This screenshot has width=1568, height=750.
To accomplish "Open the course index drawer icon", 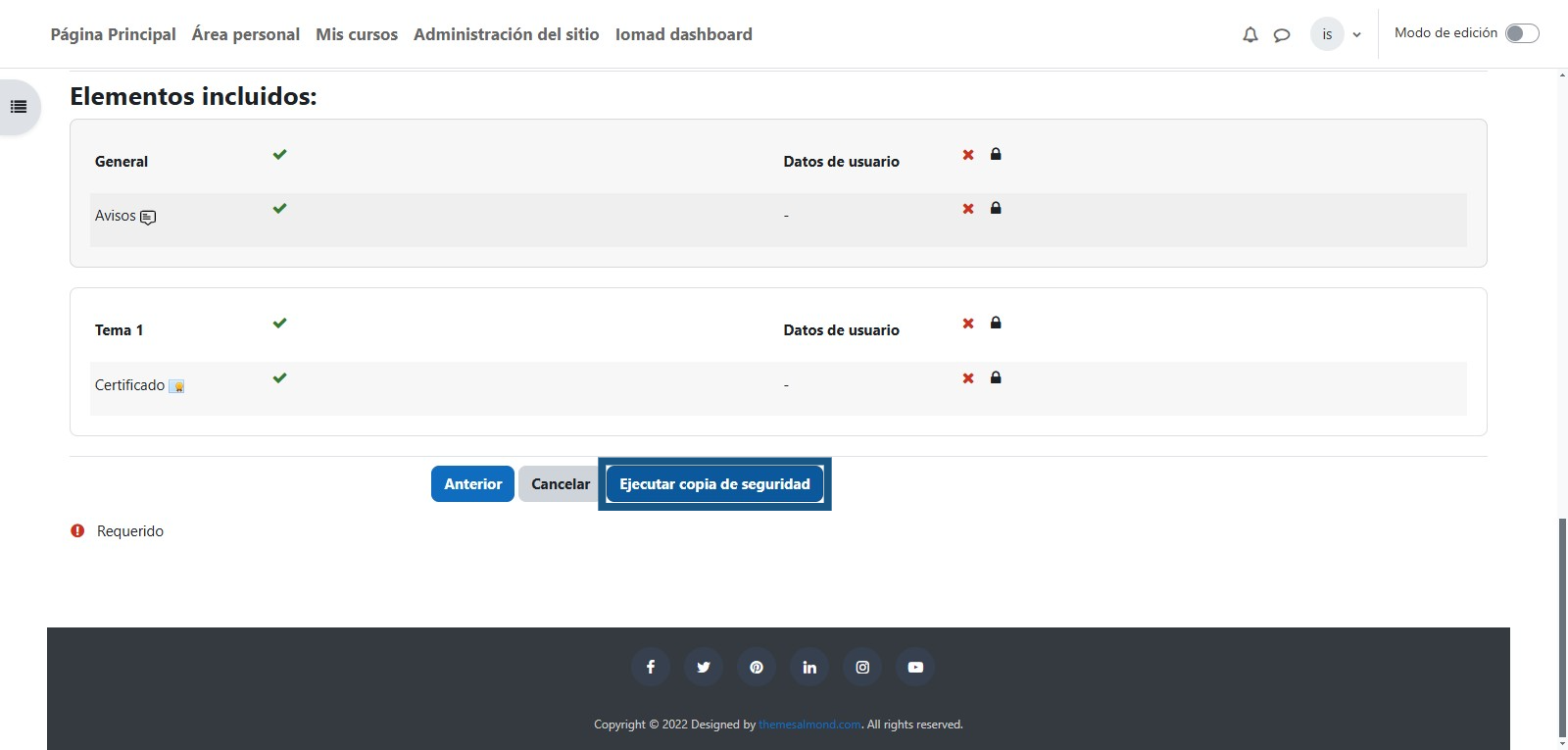I will pyautogui.click(x=19, y=107).
